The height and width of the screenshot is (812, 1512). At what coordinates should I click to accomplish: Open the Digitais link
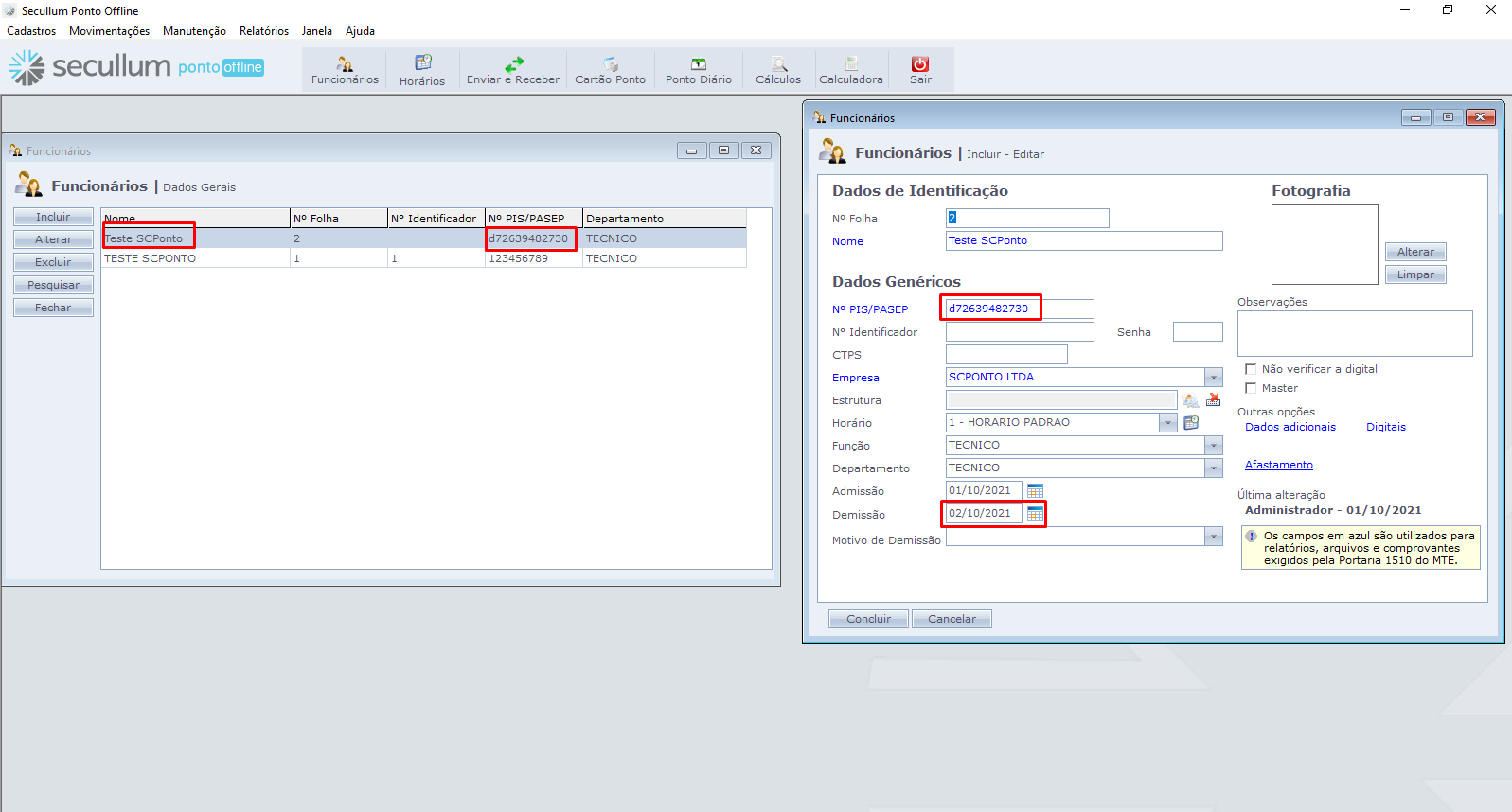(1386, 427)
